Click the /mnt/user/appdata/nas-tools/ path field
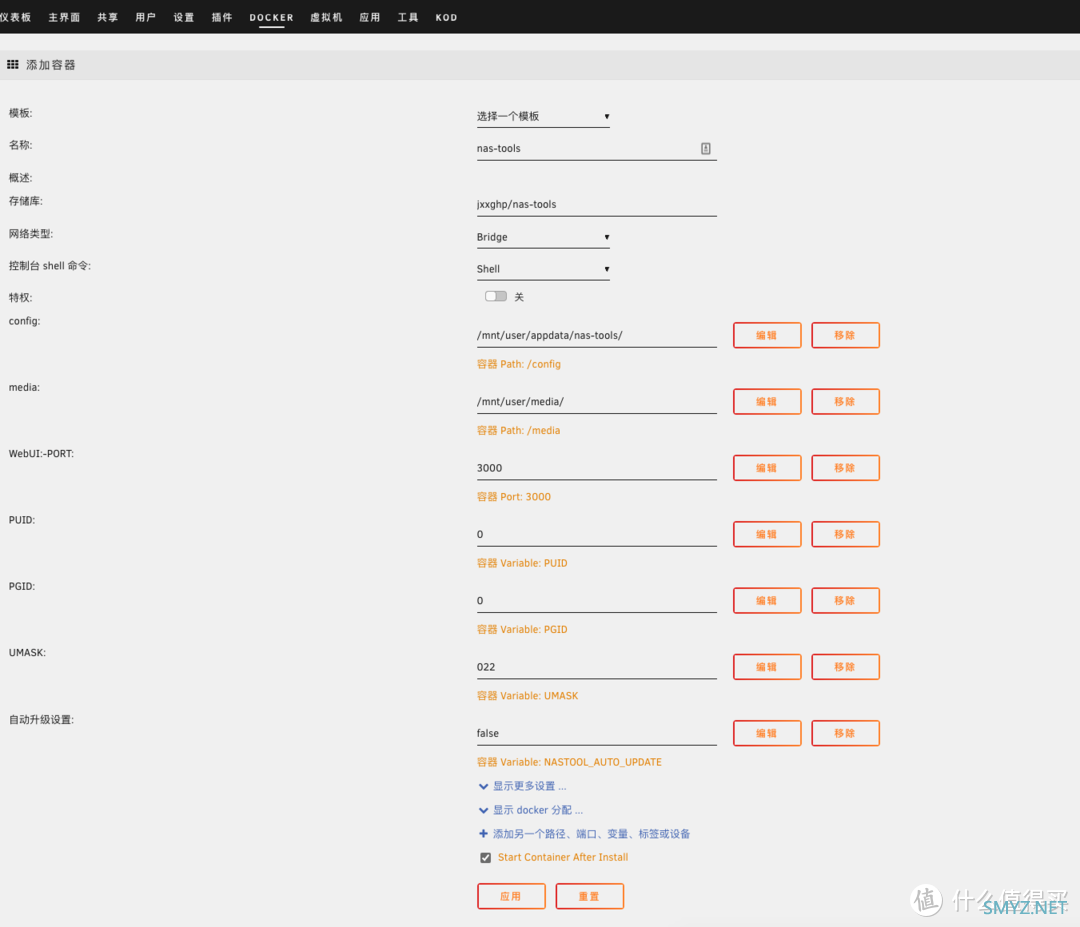This screenshot has height=927, width=1080. pyautogui.click(x=596, y=335)
